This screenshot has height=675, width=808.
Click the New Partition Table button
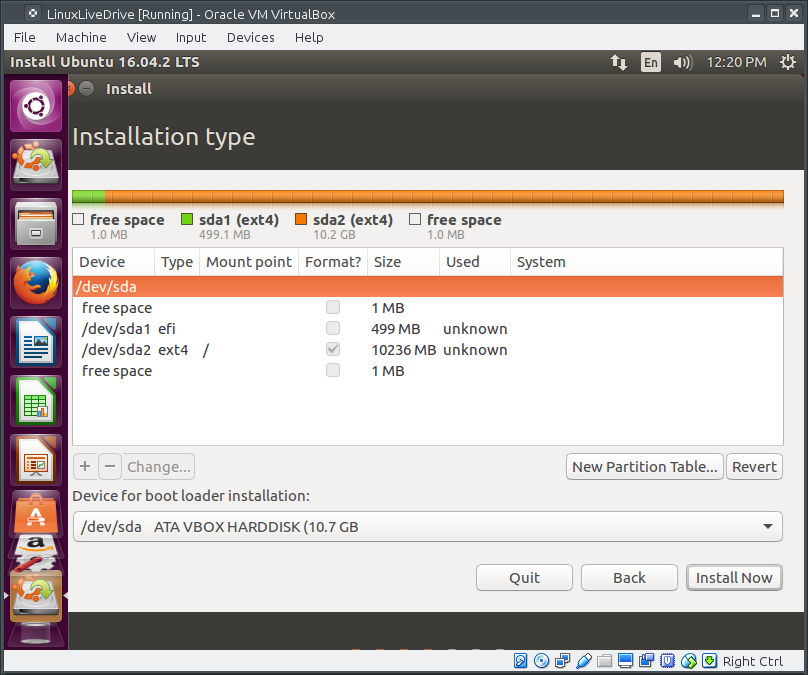click(644, 466)
